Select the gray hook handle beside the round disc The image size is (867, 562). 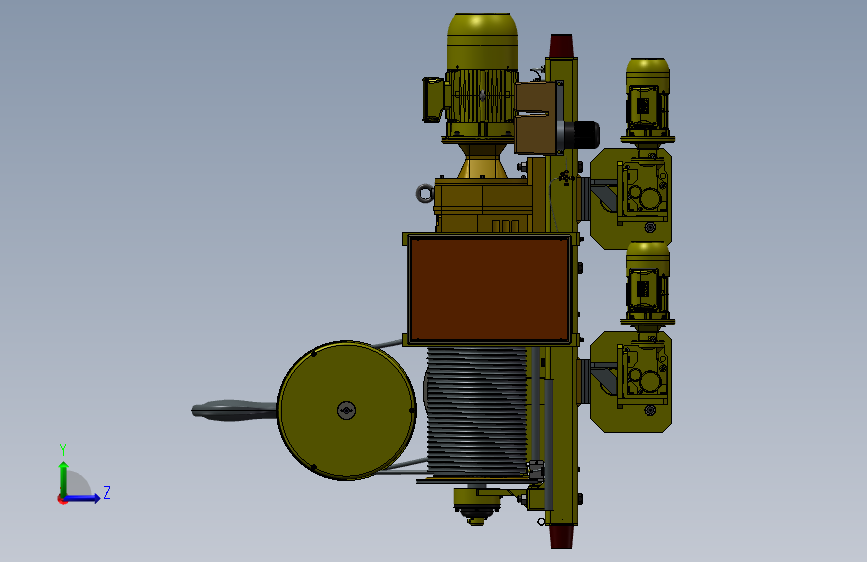pyautogui.click(x=234, y=410)
